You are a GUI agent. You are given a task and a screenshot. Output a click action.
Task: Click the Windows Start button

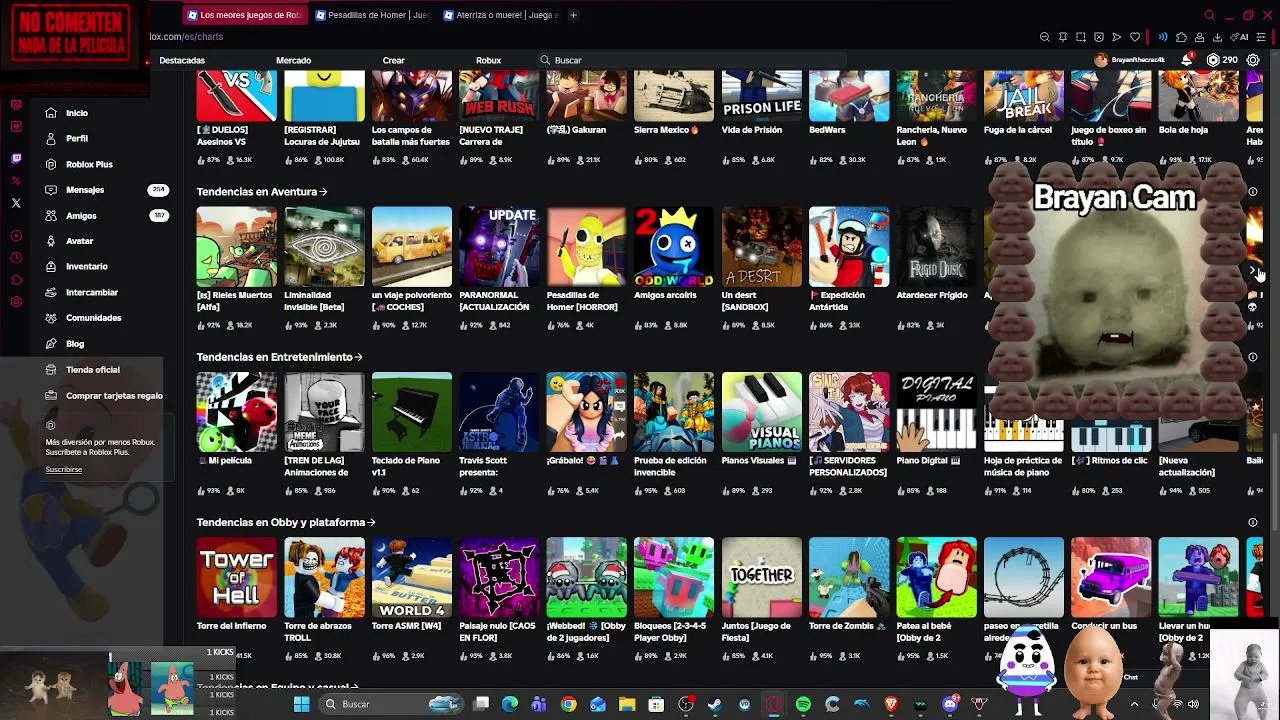pyautogui.click(x=301, y=704)
